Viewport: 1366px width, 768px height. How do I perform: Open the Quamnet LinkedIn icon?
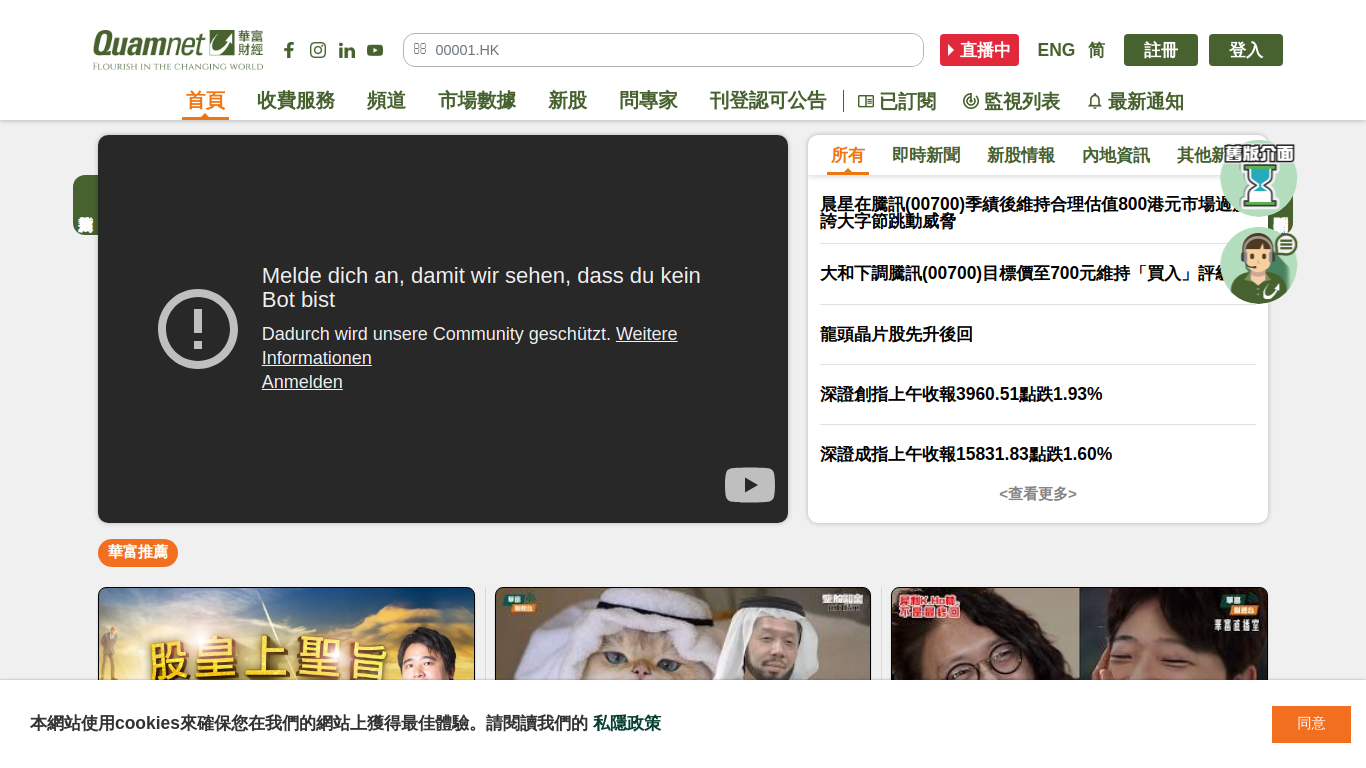pos(347,50)
